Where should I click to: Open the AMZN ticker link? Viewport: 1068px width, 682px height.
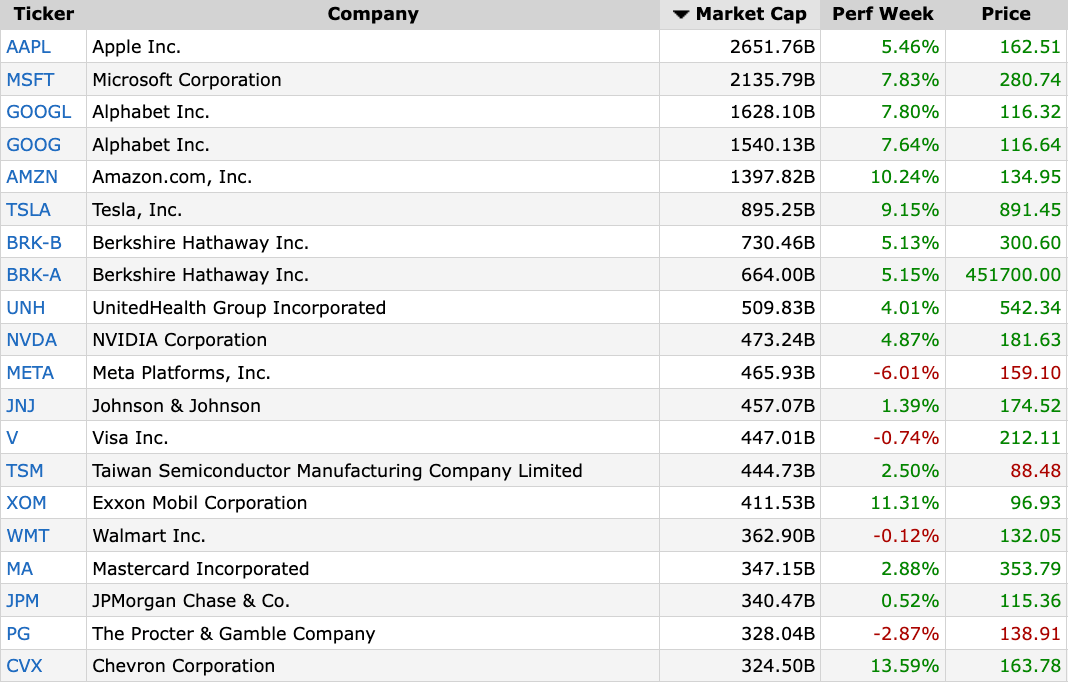(x=32, y=177)
